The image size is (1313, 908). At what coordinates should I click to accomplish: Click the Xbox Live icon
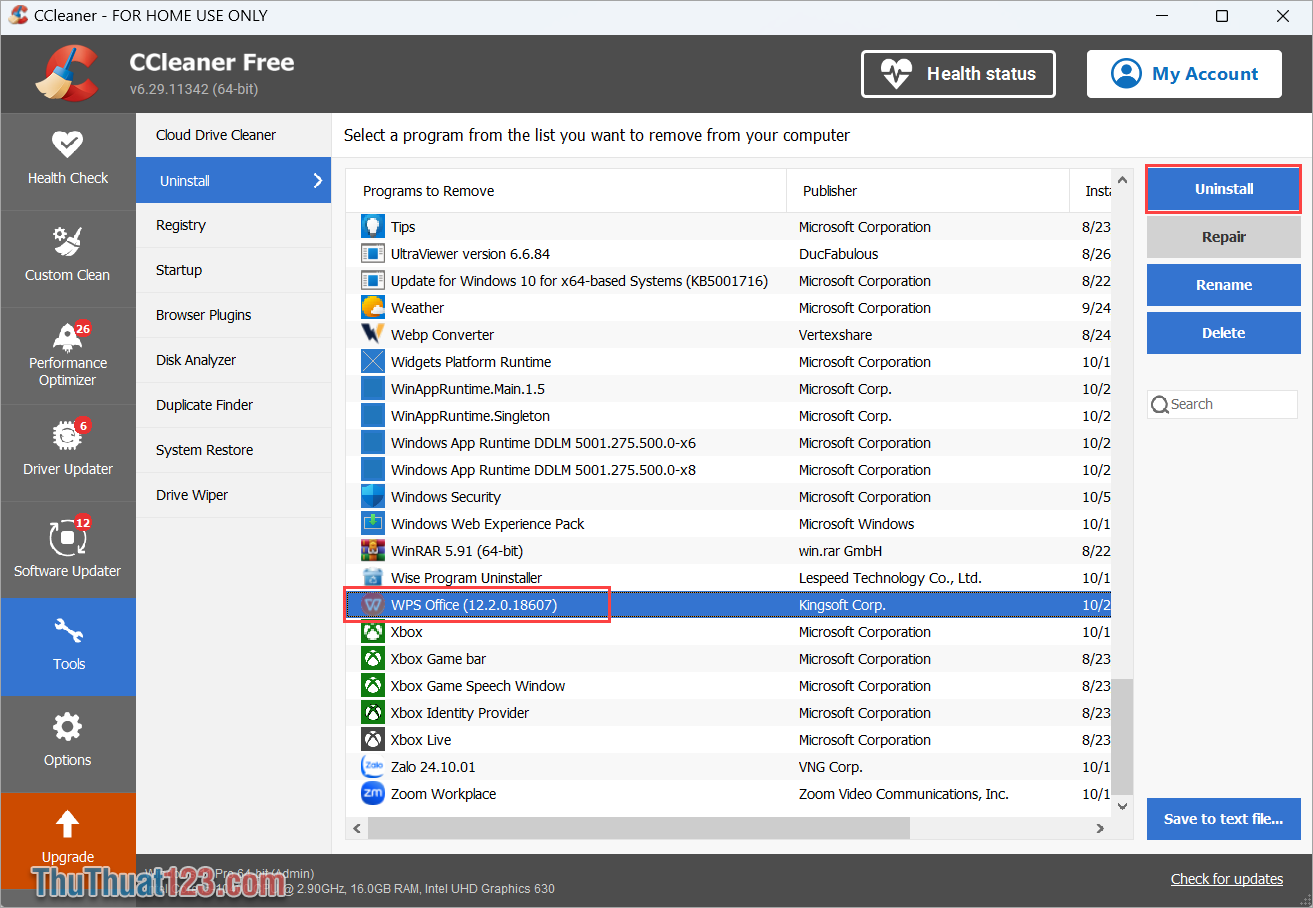[x=372, y=740]
